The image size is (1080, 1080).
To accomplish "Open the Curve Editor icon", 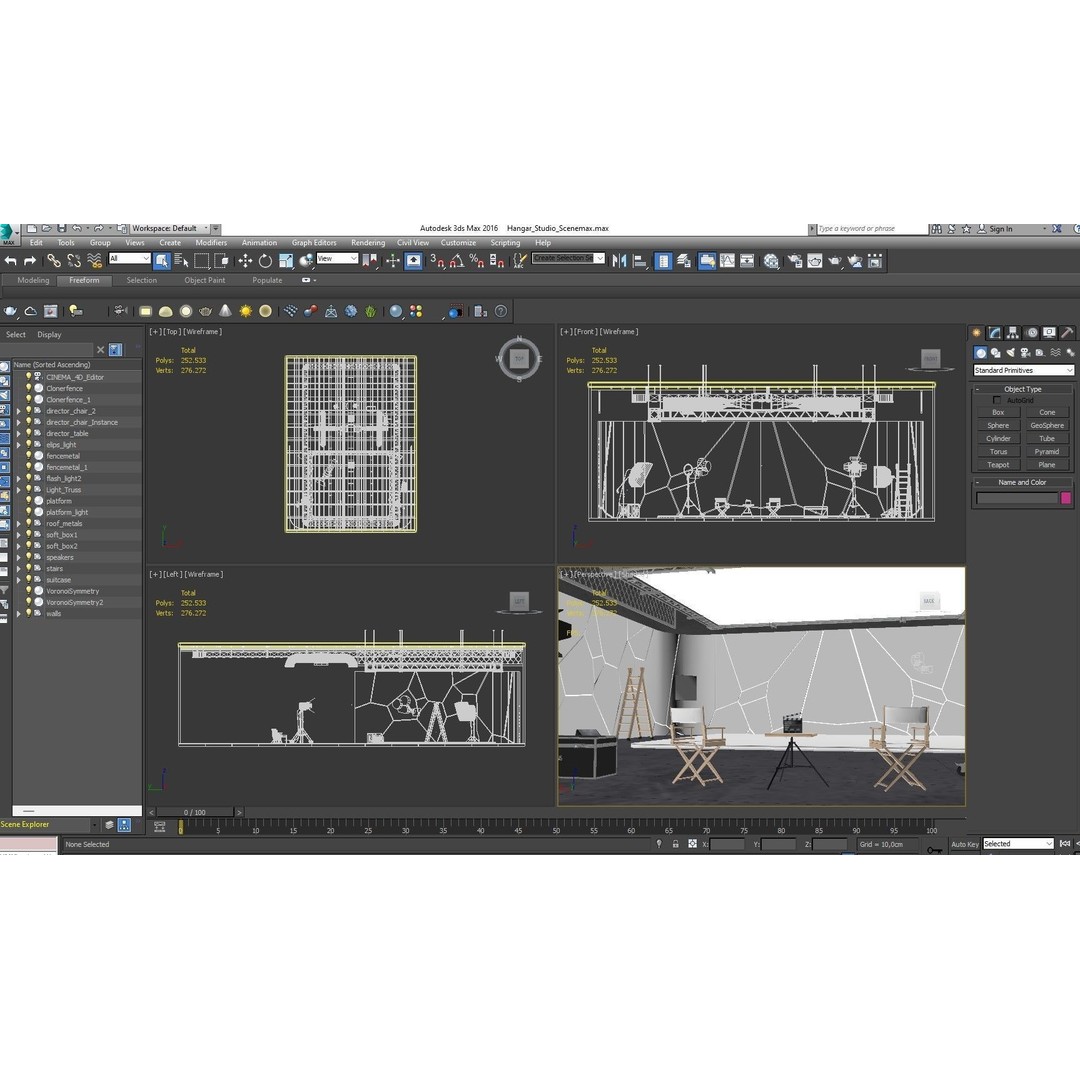I will [727, 261].
